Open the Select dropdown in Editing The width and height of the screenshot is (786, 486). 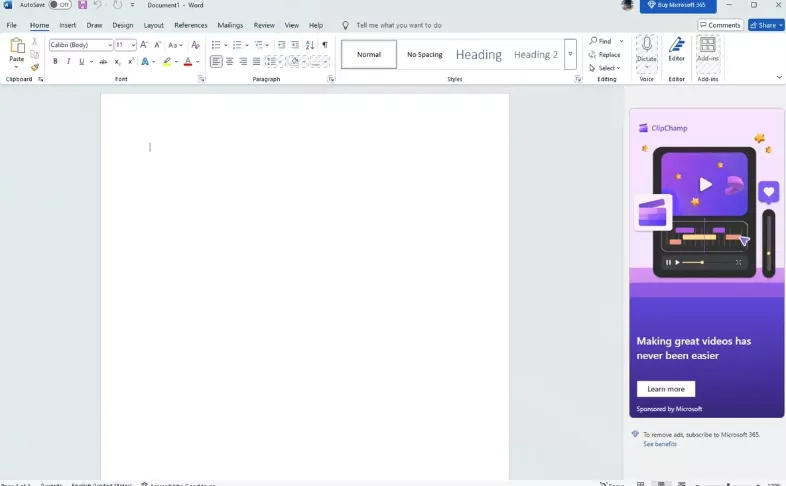(605, 68)
